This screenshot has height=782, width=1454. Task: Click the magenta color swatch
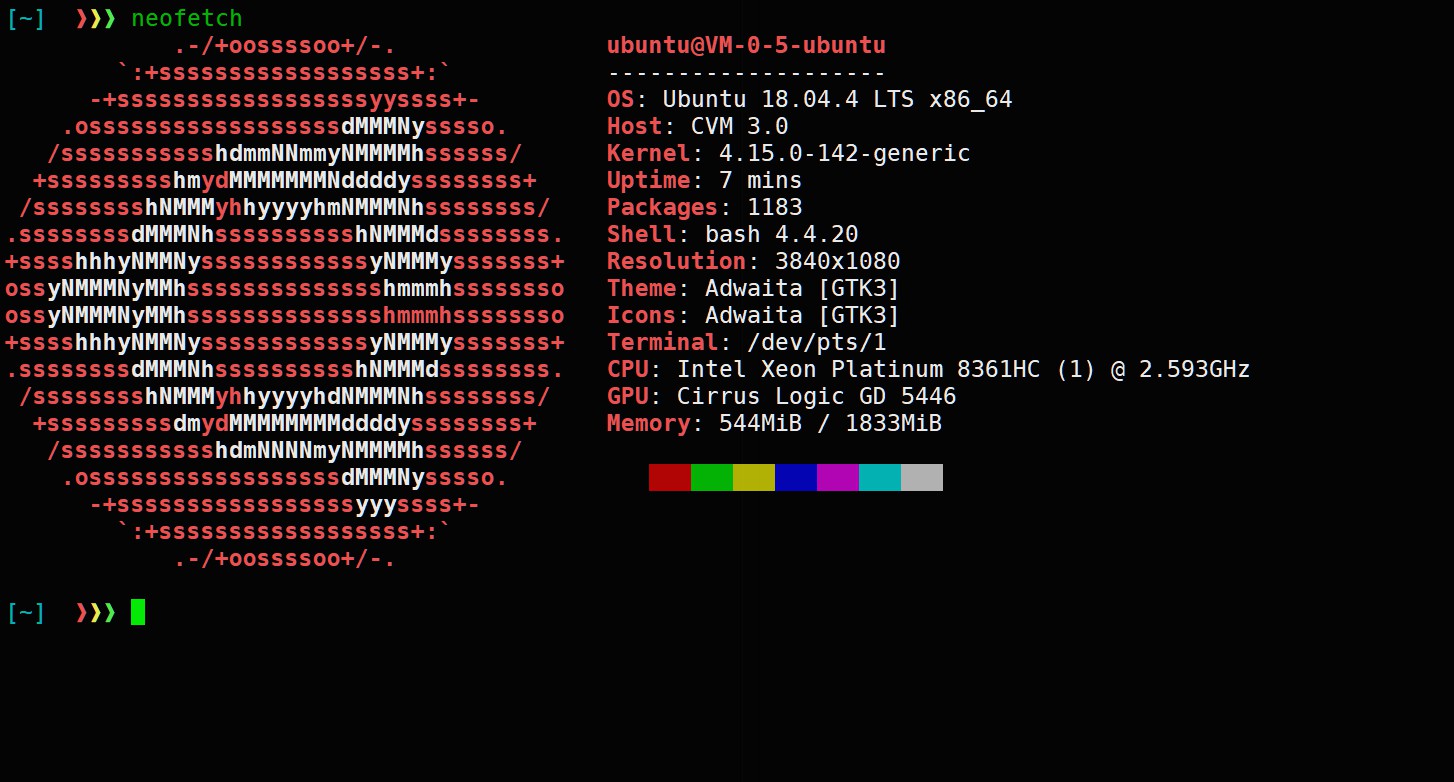pos(838,477)
